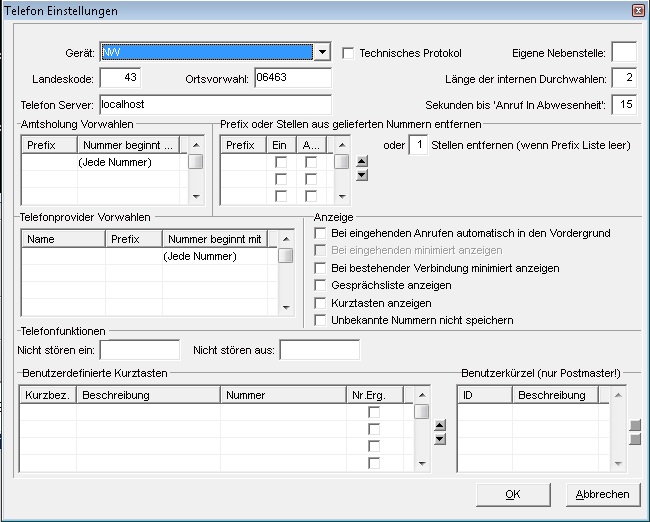Click the down arrow beside the Kurztasten table
Screen dimensions: 650x522
tap(439, 439)
